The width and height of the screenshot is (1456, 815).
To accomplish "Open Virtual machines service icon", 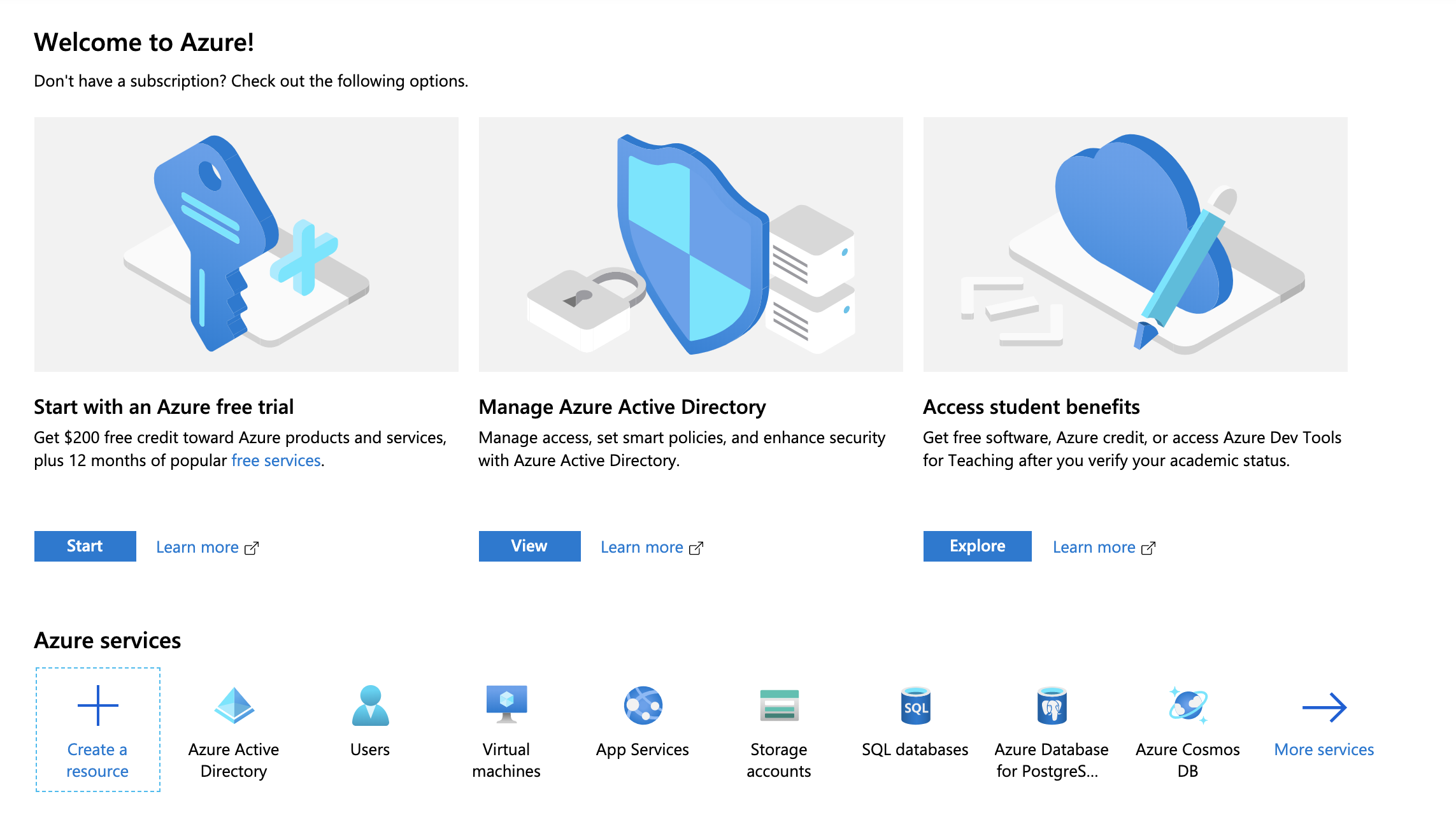I will [x=506, y=704].
